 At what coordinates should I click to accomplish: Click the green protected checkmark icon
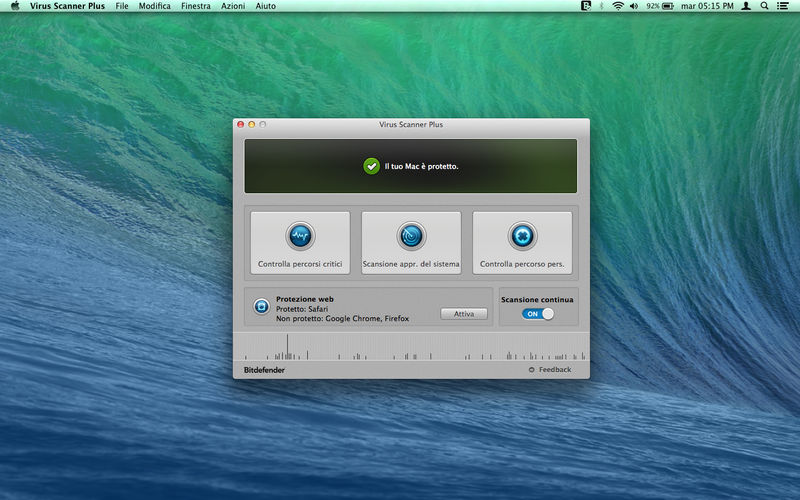click(371, 166)
